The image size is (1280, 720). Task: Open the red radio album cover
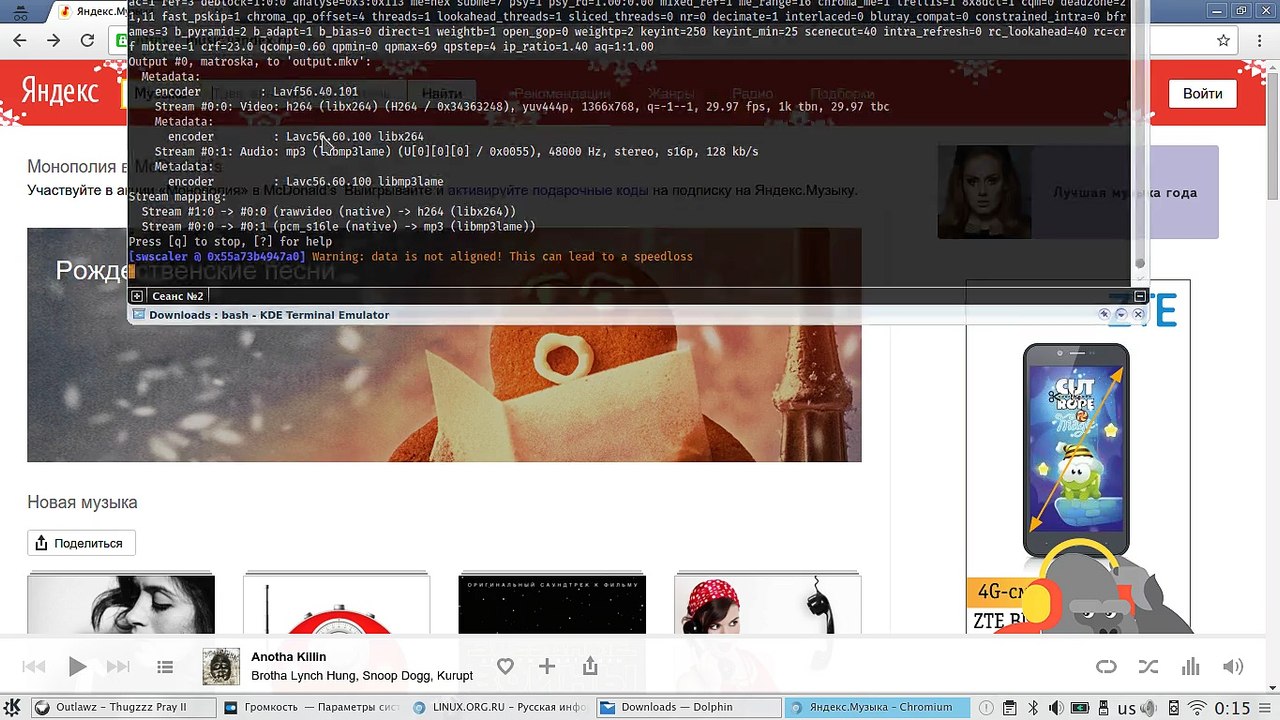[337, 604]
